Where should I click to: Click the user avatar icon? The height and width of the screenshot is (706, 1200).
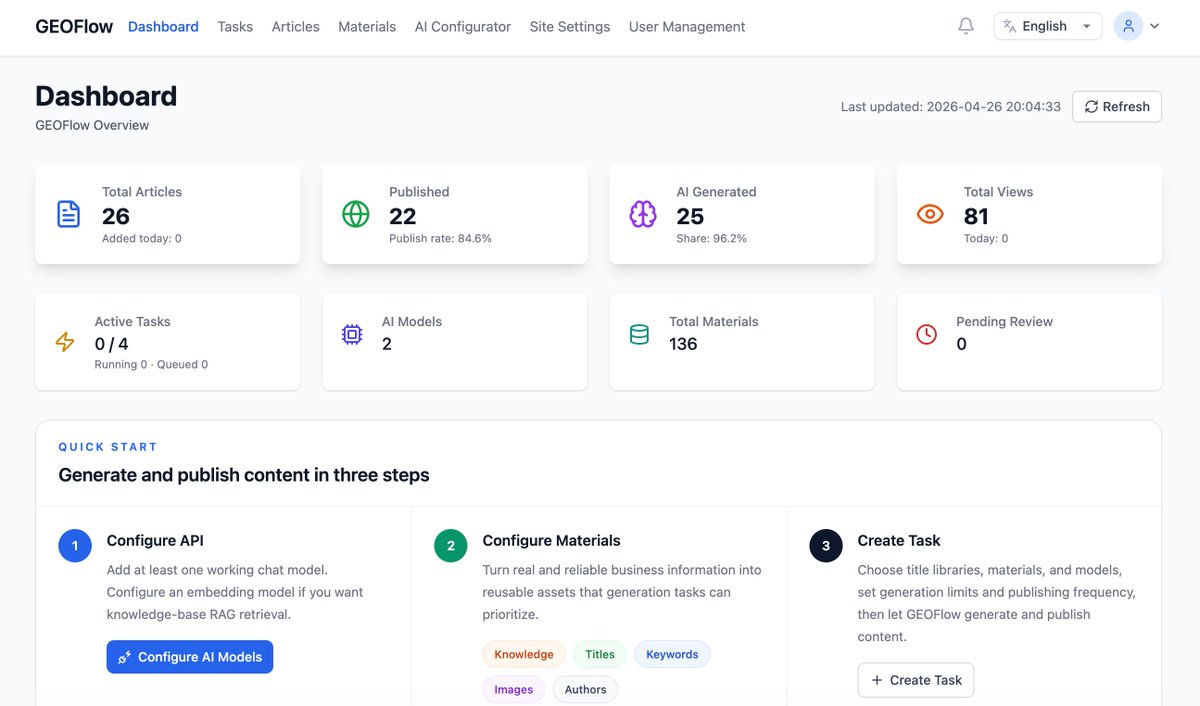click(1129, 26)
